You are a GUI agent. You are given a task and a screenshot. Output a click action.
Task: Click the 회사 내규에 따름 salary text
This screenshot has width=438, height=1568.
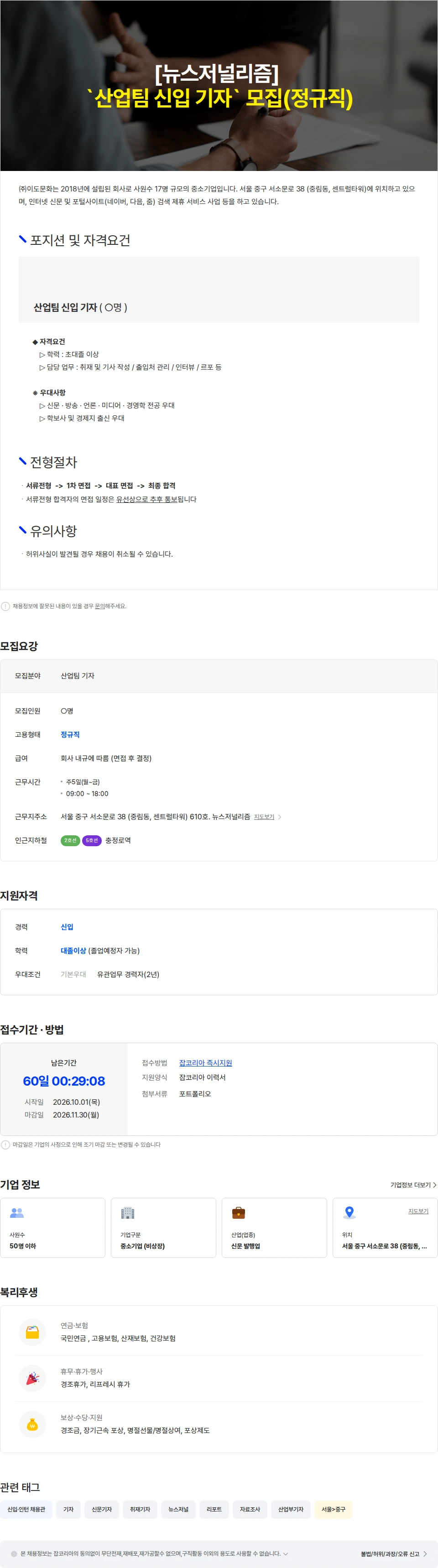point(106,758)
